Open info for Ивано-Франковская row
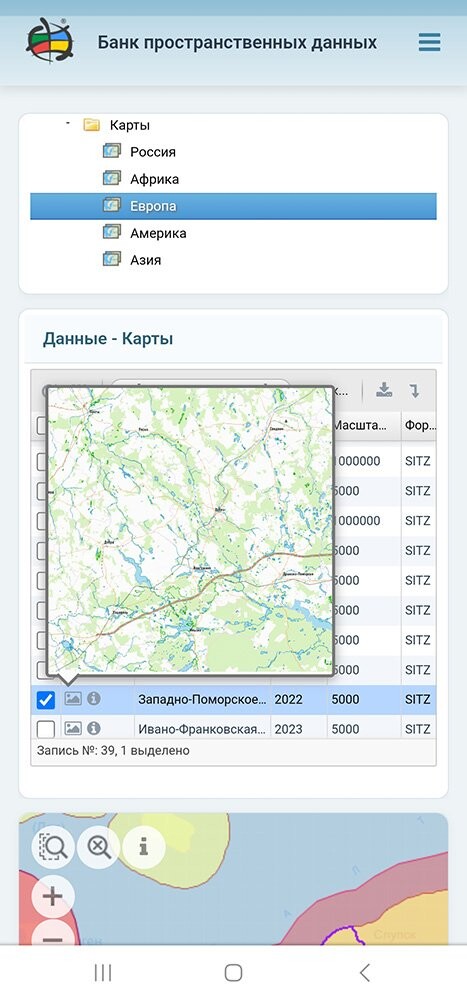This screenshot has width=467, height=1000. pyautogui.click(x=94, y=728)
